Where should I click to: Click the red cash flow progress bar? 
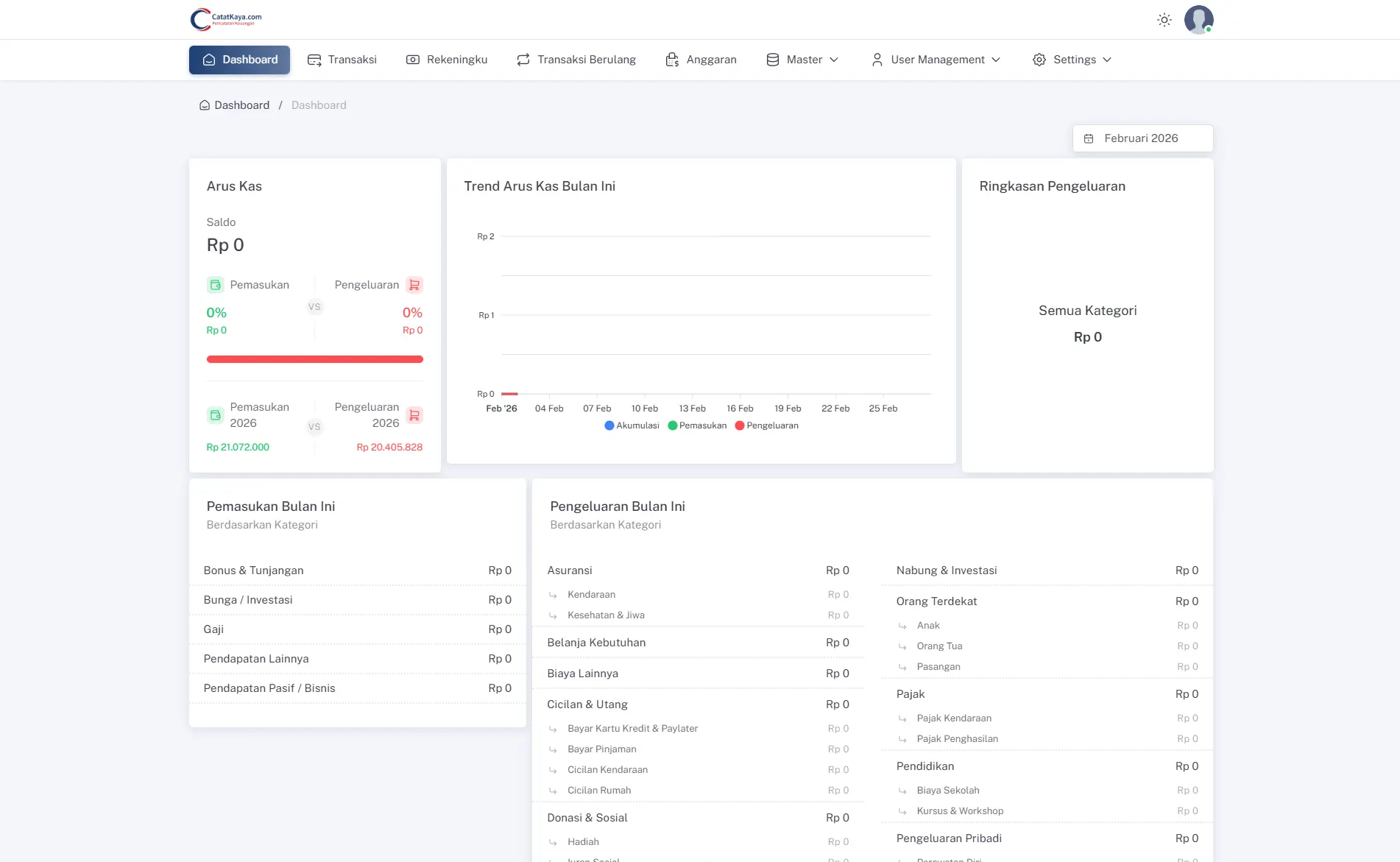[x=314, y=359]
